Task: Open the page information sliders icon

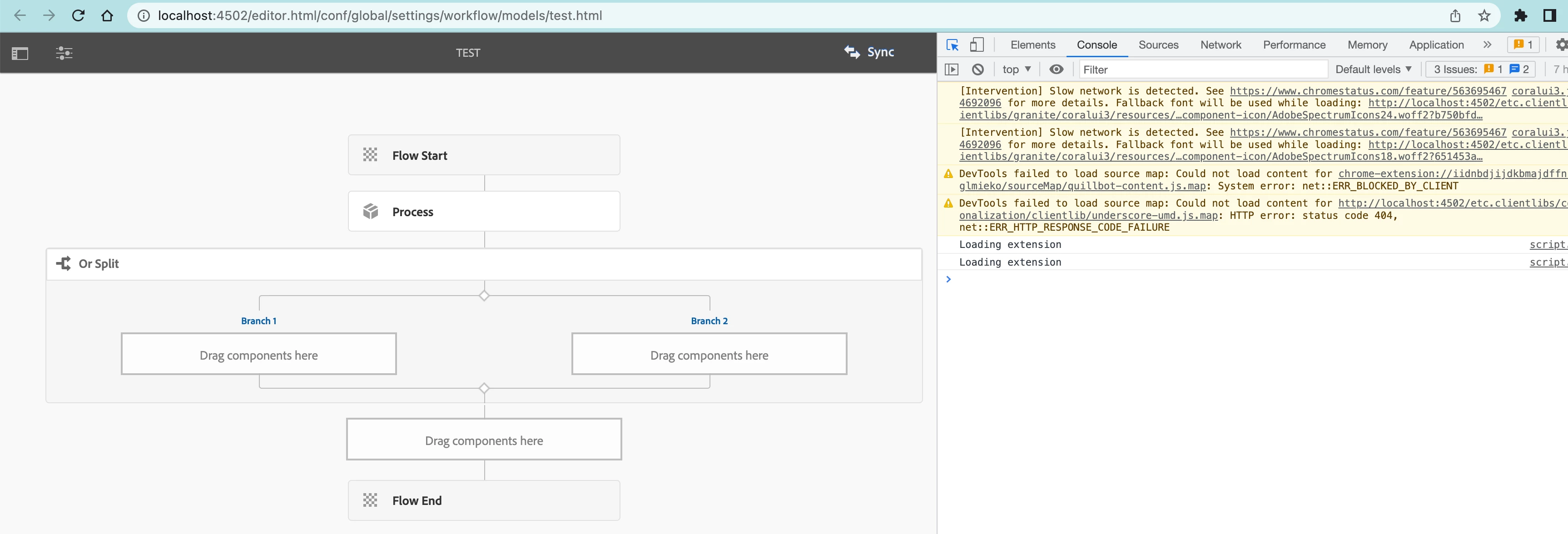Action: (64, 54)
